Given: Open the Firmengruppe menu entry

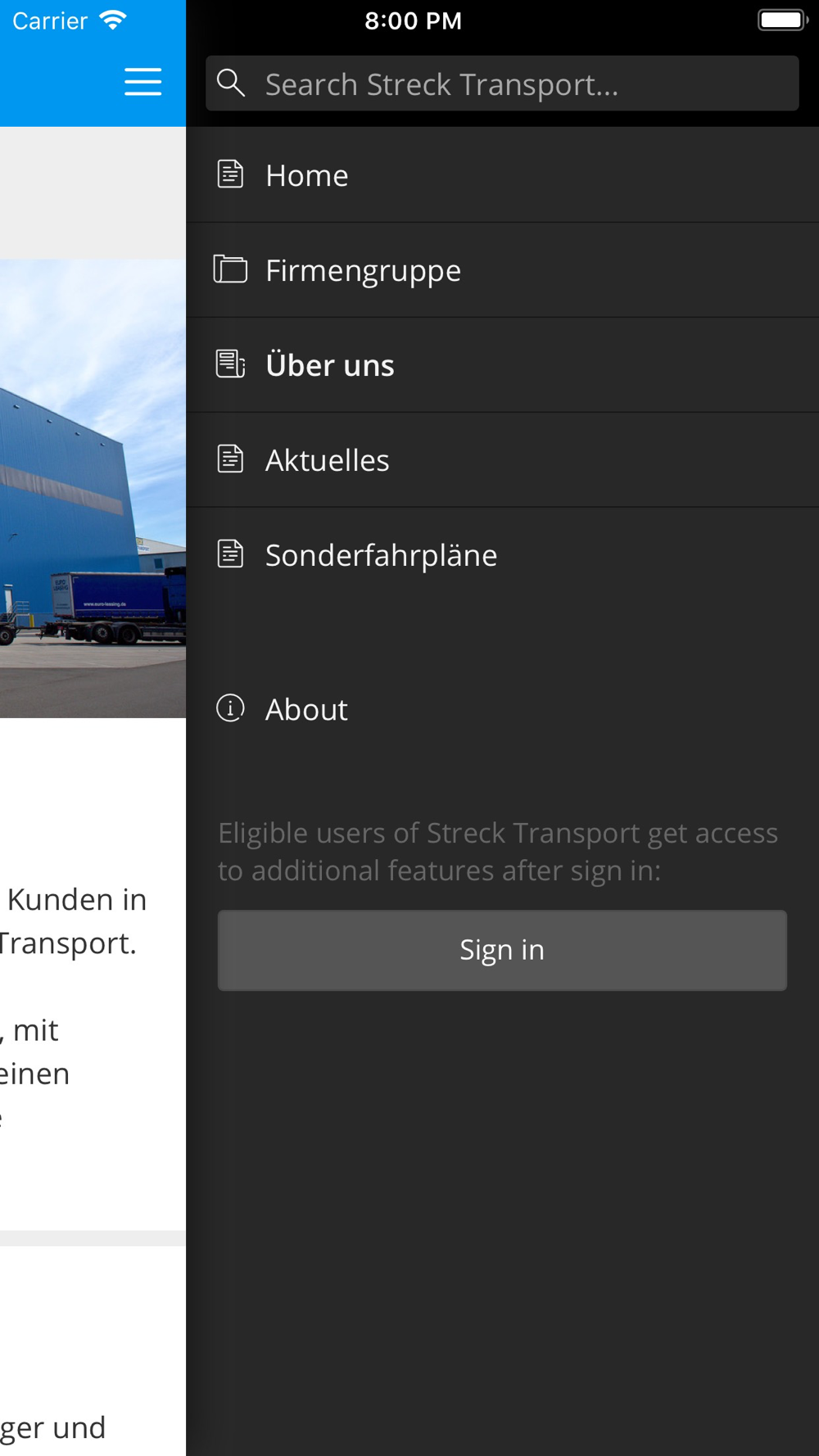Looking at the screenshot, I should tap(503, 269).
